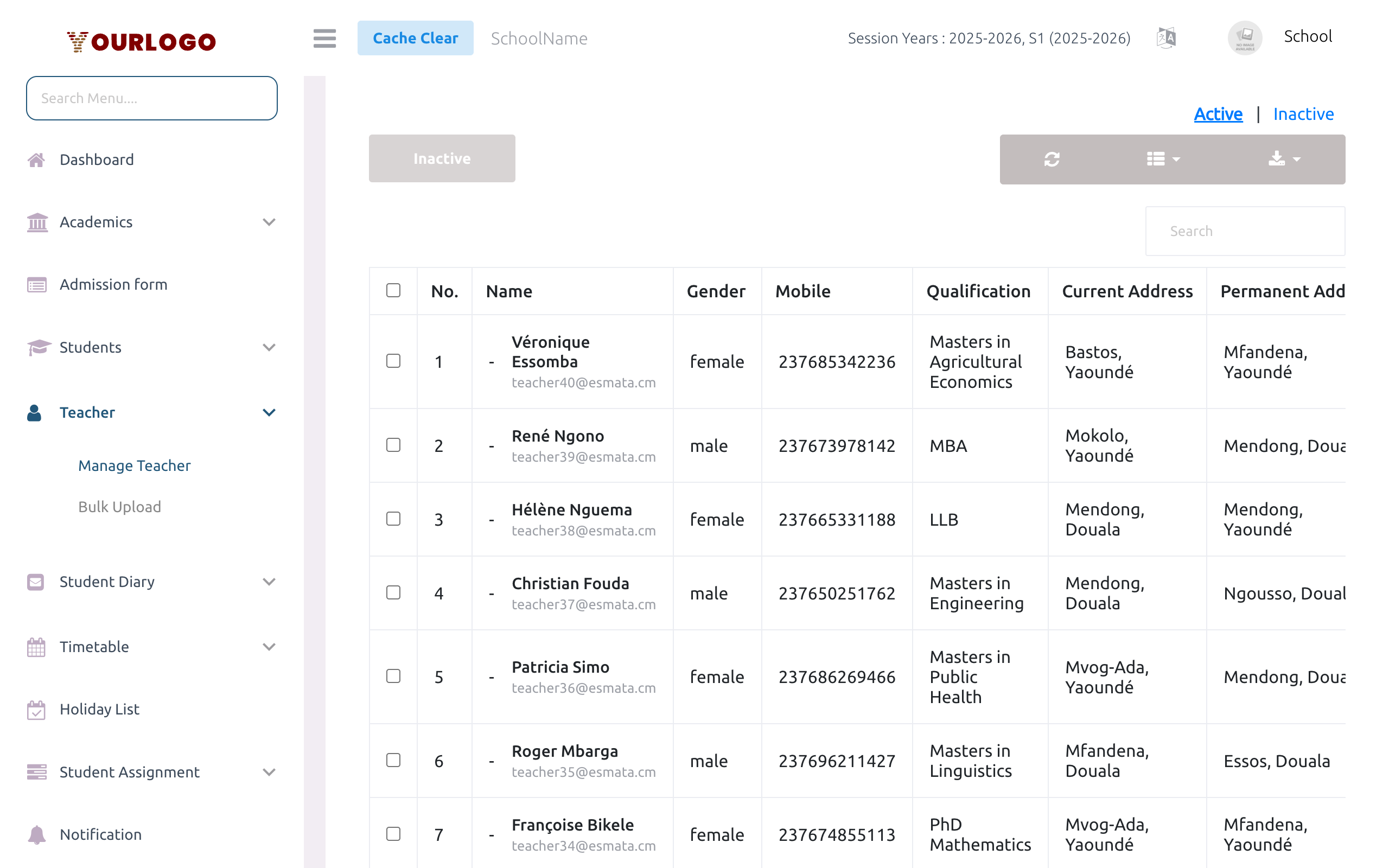1389x868 pixels.
Task: Open the sidebar hamburger menu icon
Action: [x=324, y=39]
